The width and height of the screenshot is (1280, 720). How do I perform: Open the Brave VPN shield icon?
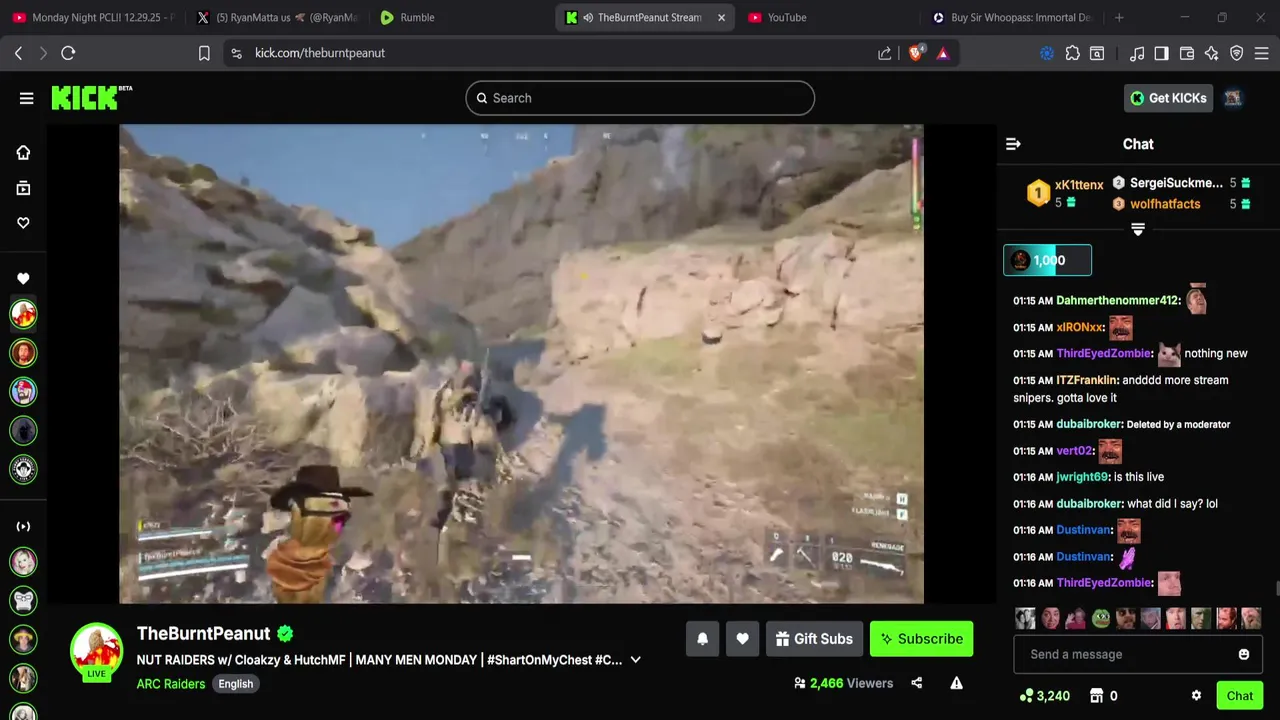[x=1237, y=53]
